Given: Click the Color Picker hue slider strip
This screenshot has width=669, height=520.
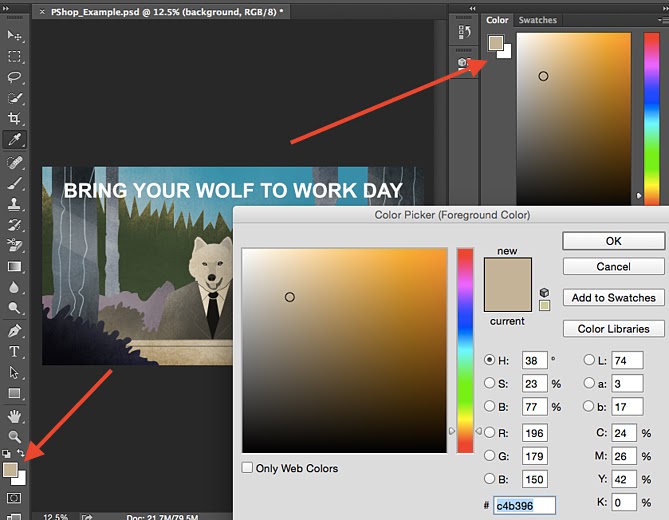Looking at the screenshot, I should tap(465, 351).
